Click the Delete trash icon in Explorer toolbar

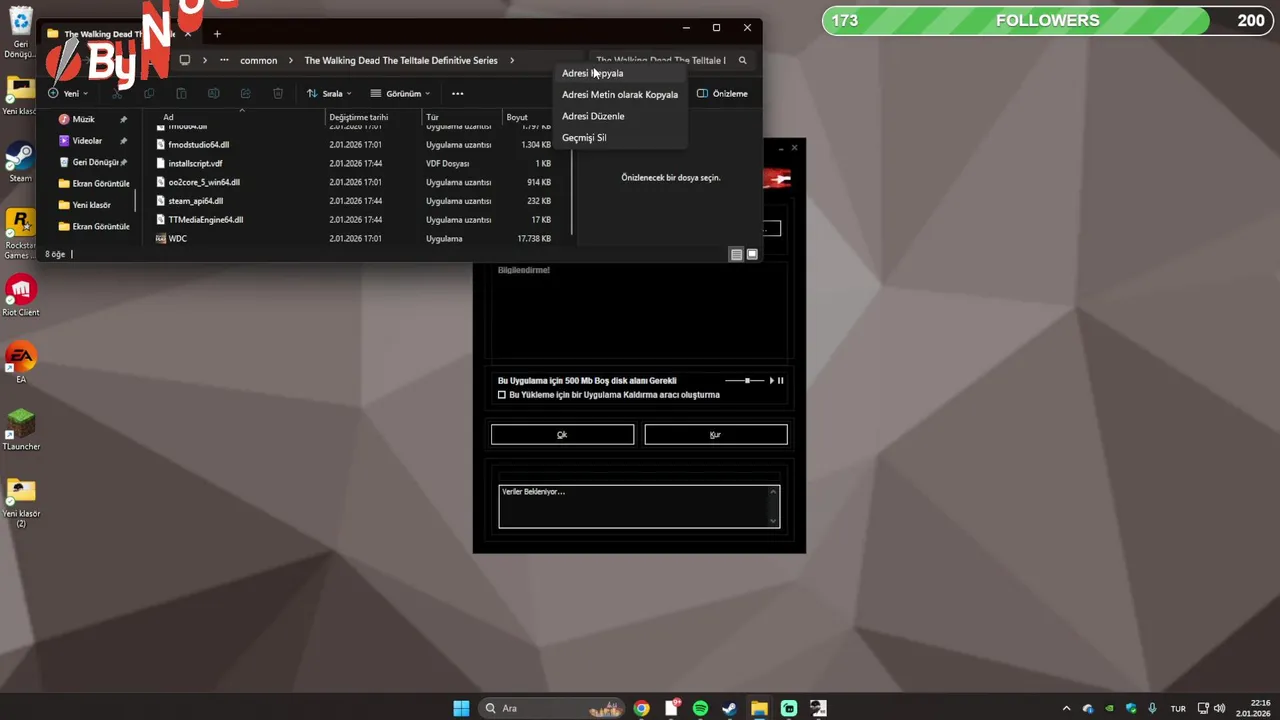pos(278,93)
